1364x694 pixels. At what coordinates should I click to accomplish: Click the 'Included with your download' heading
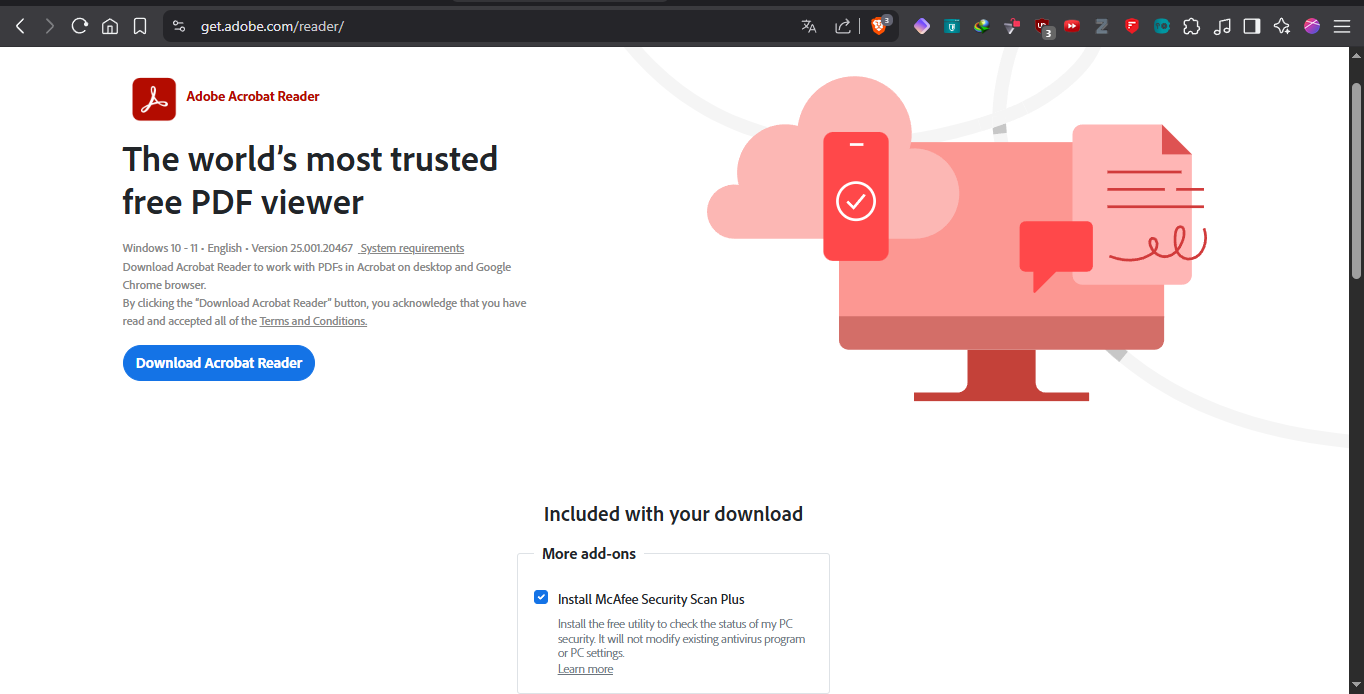click(673, 514)
